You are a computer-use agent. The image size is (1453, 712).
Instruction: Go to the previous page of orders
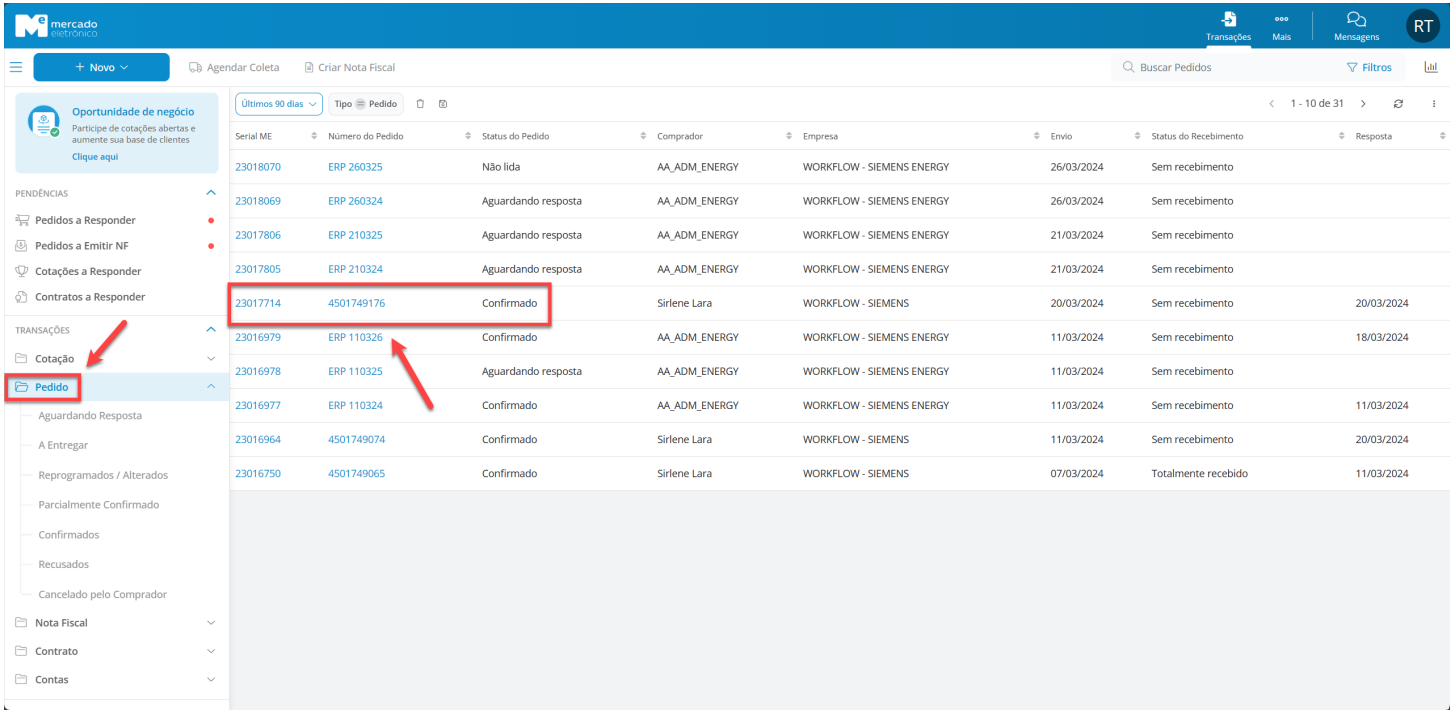click(x=1271, y=104)
